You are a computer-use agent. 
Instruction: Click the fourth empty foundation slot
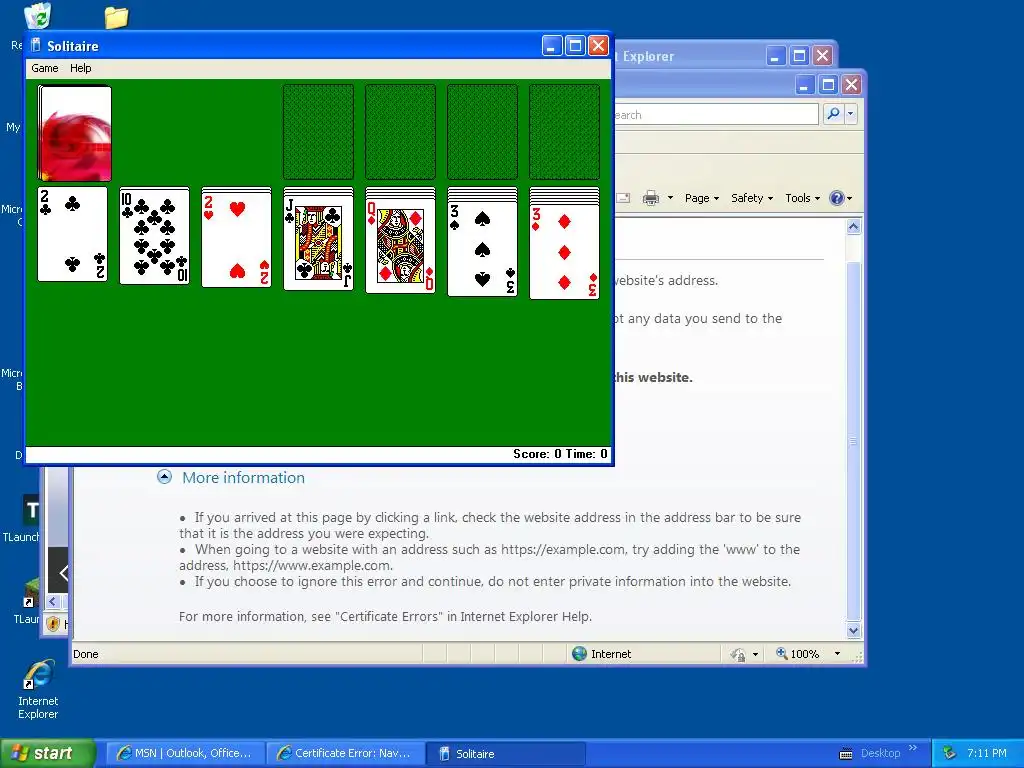[564, 131]
